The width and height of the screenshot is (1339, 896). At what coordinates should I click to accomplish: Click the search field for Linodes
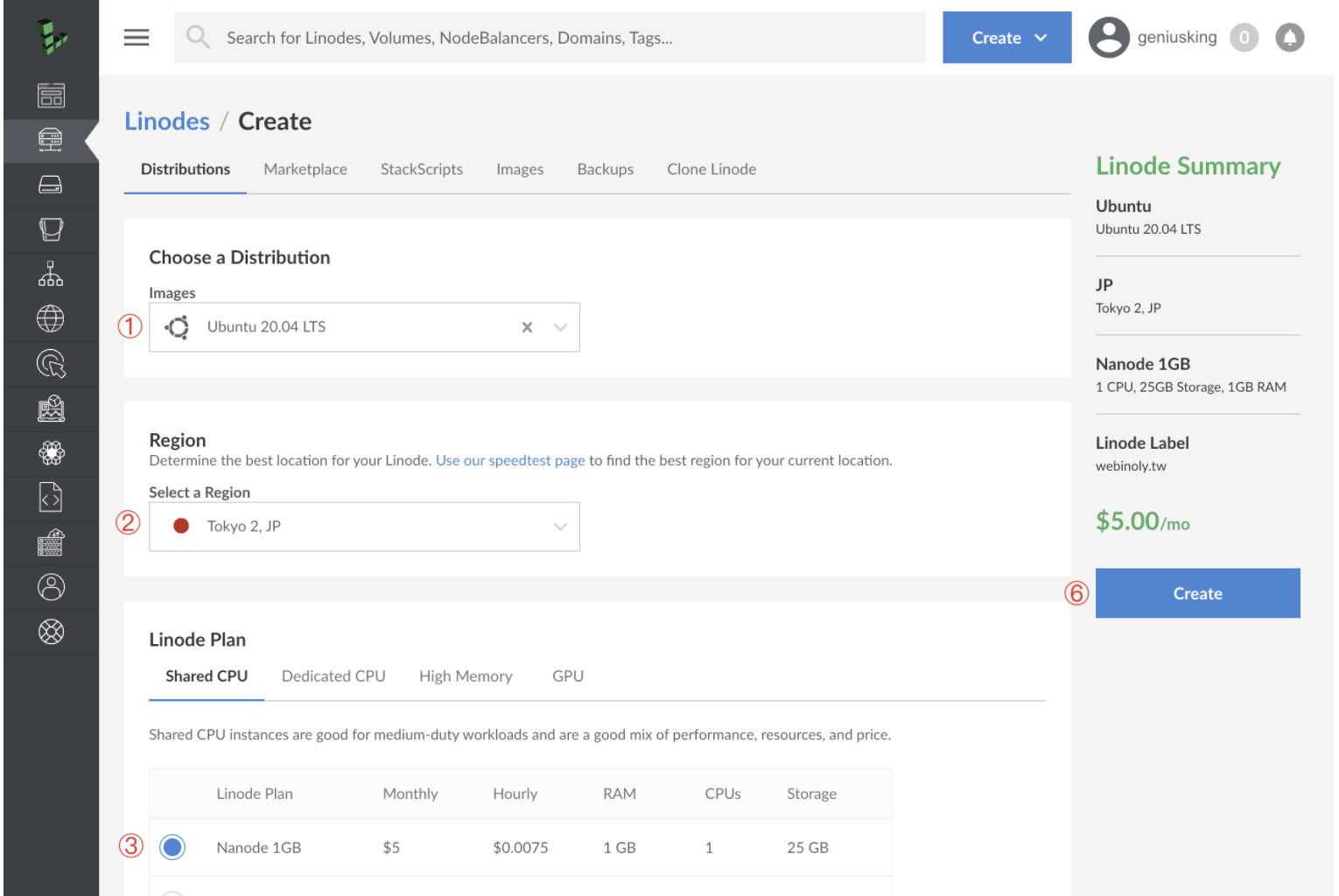point(550,38)
